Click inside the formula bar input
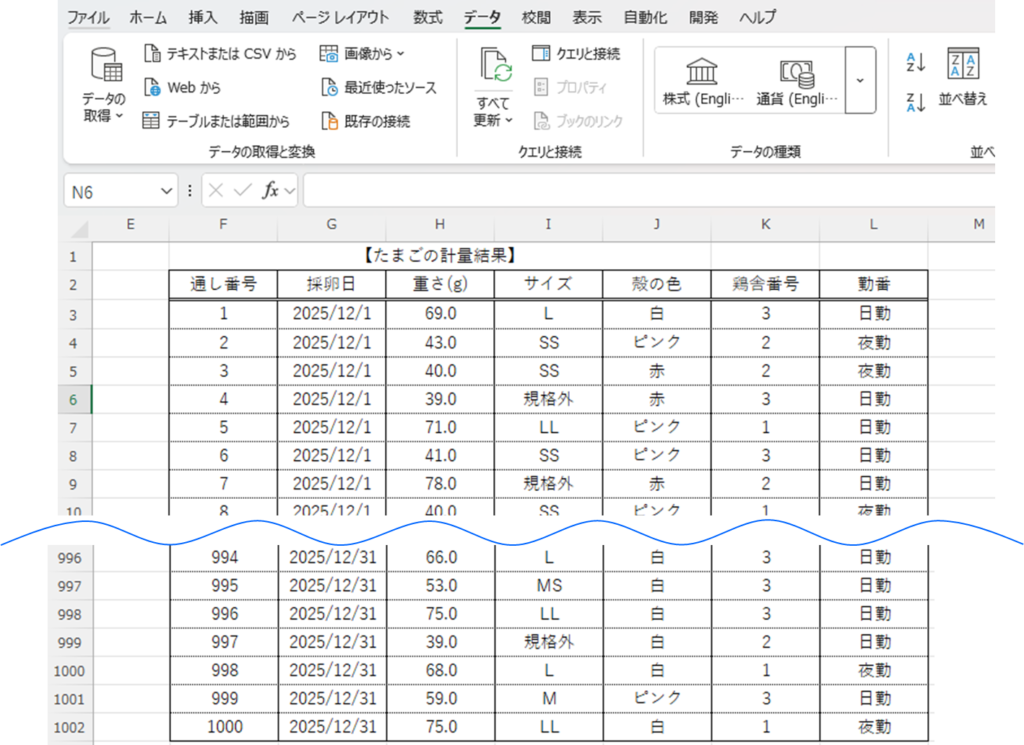1024x745 pixels. 650,191
